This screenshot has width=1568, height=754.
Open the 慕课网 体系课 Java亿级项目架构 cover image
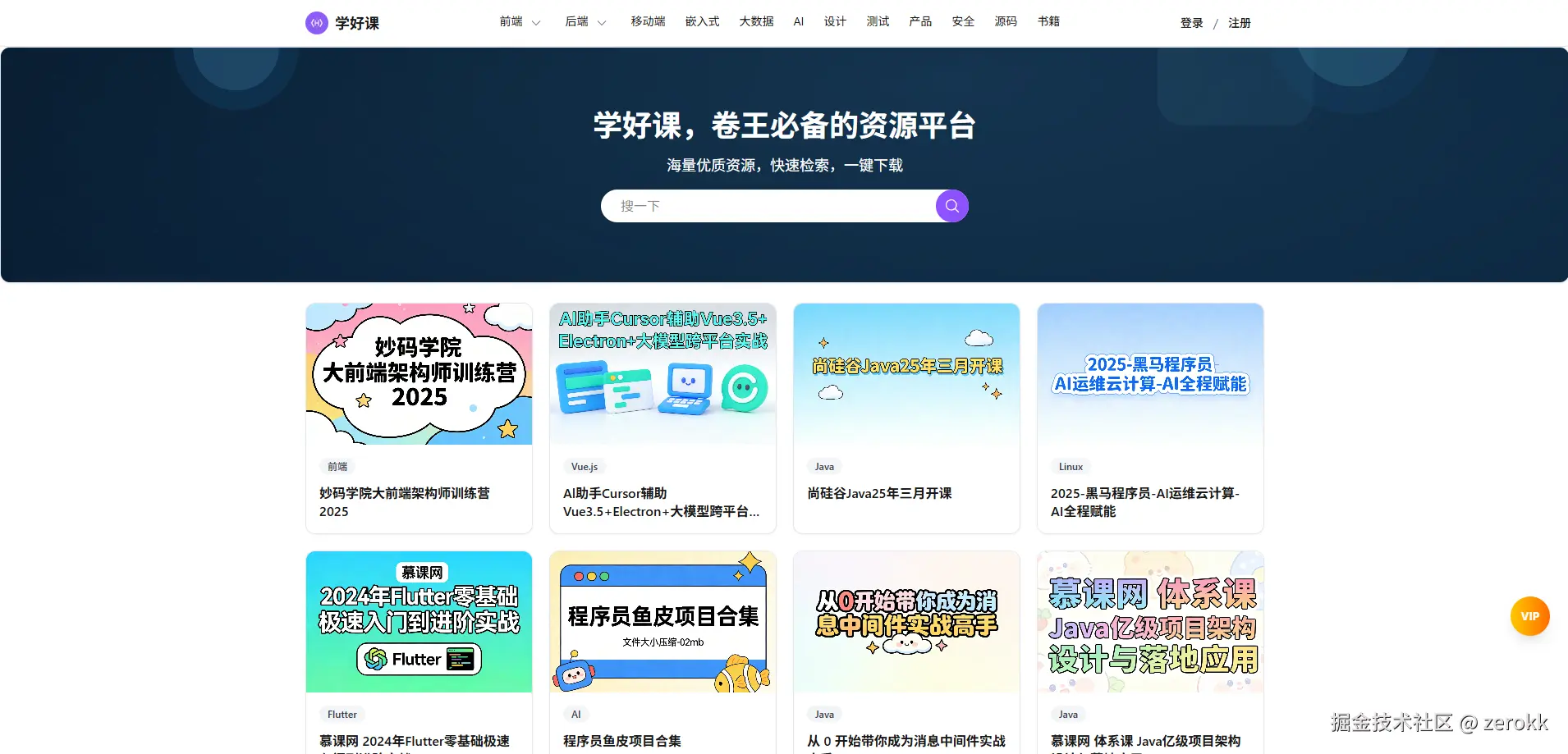click(1150, 622)
